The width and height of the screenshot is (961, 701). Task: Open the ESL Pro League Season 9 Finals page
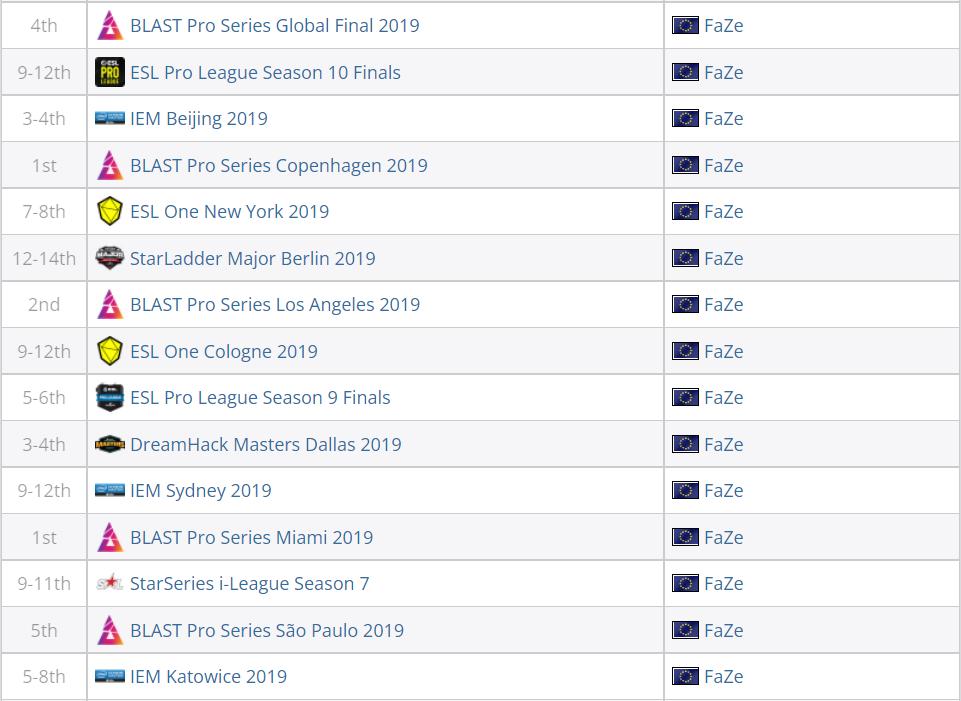(255, 397)
